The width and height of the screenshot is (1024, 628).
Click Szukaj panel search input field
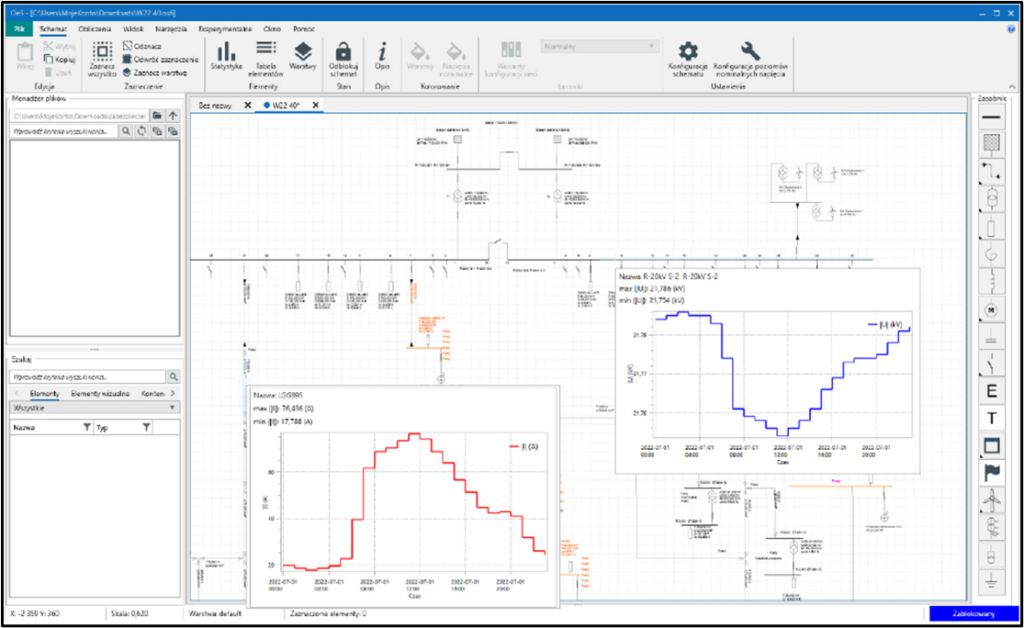88,377
